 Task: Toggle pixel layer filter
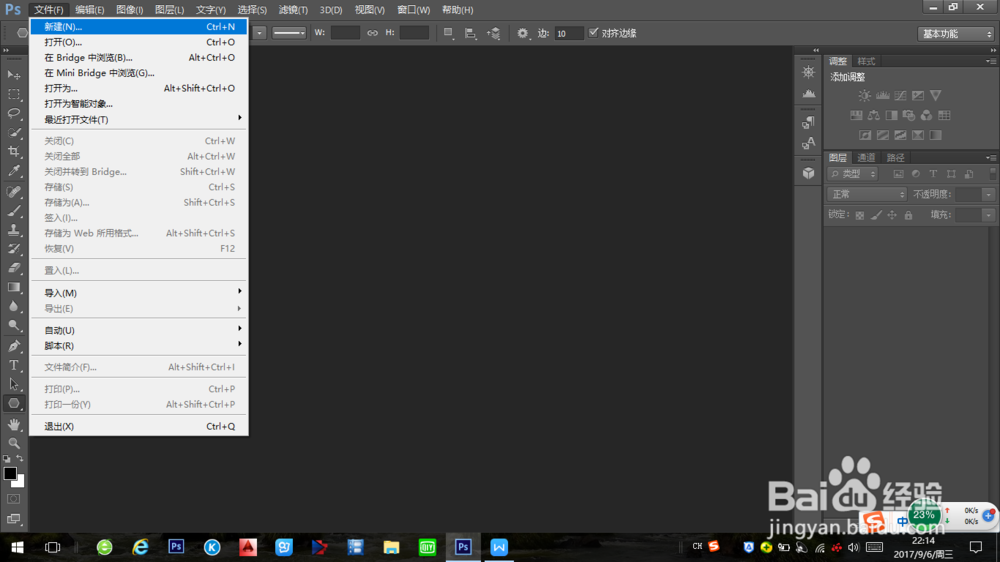898,174
